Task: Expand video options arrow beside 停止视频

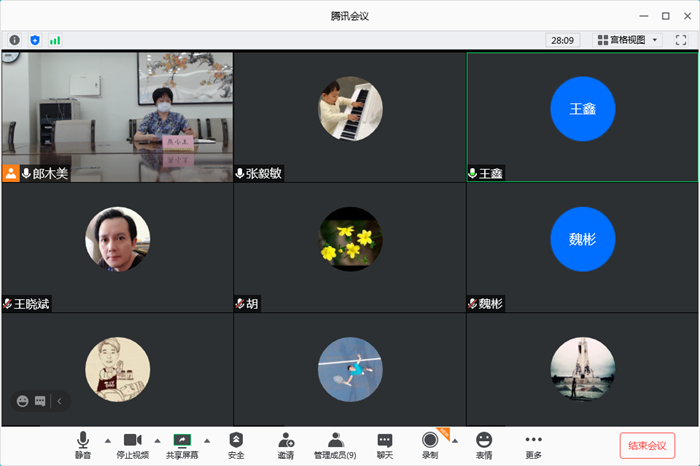Action: (x=157, y=440)
